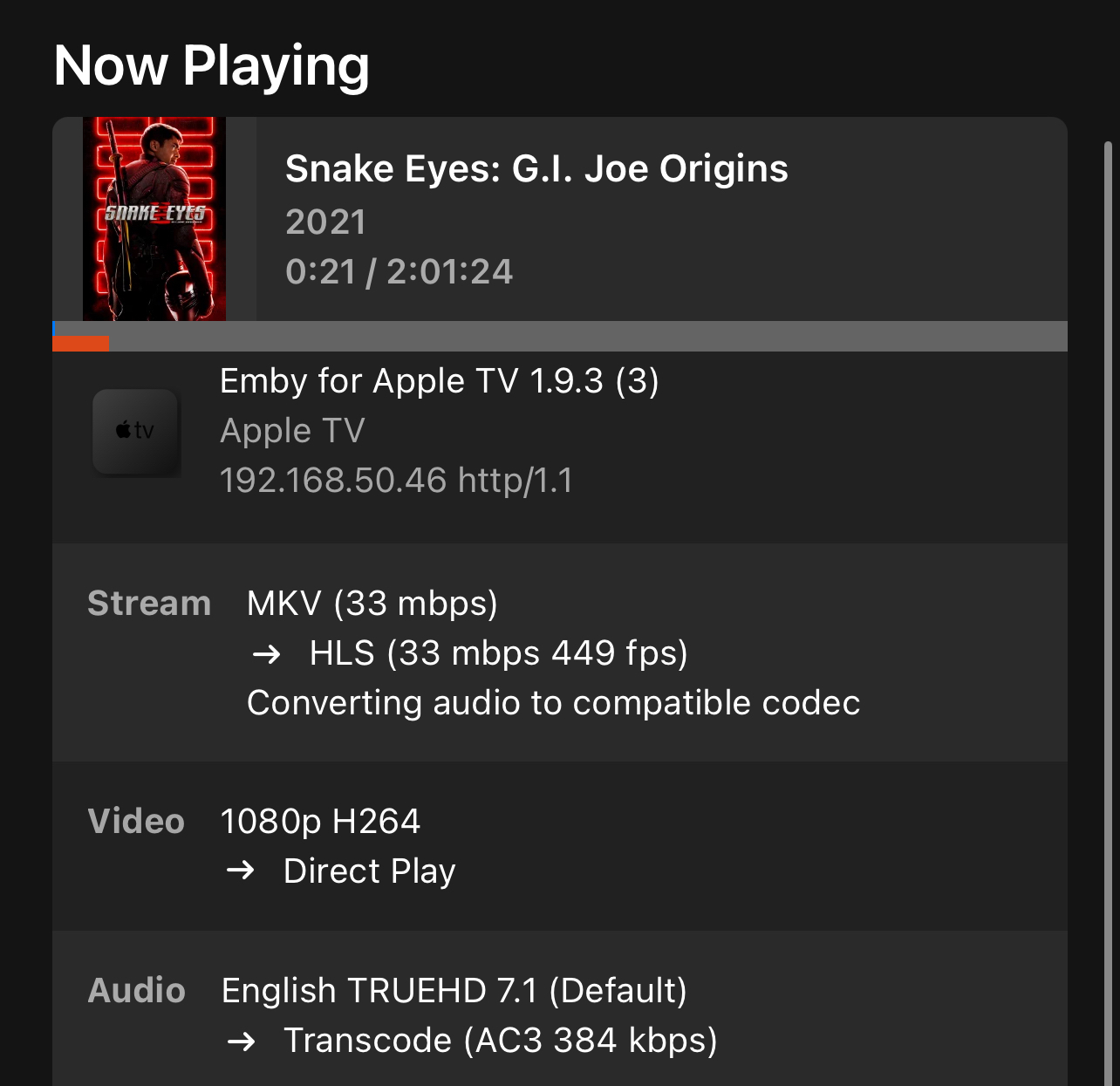Click the 192.168.50.46 IP address

333,480
